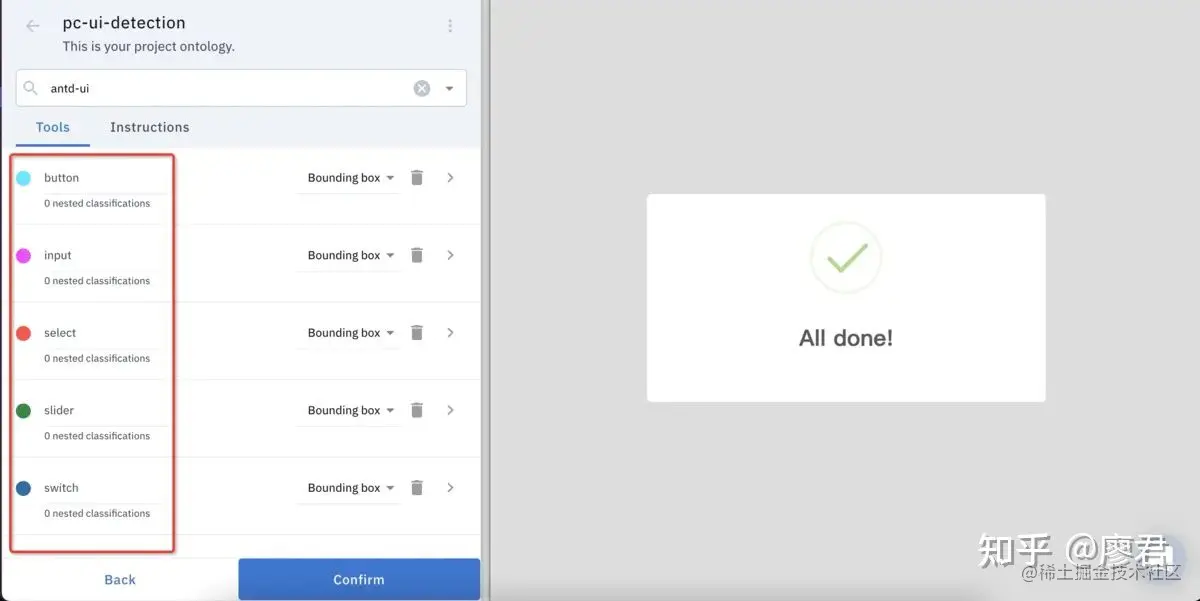Click the back arrow beside pc-ui-detection
1200x601 pixels.
click(32, 26)
